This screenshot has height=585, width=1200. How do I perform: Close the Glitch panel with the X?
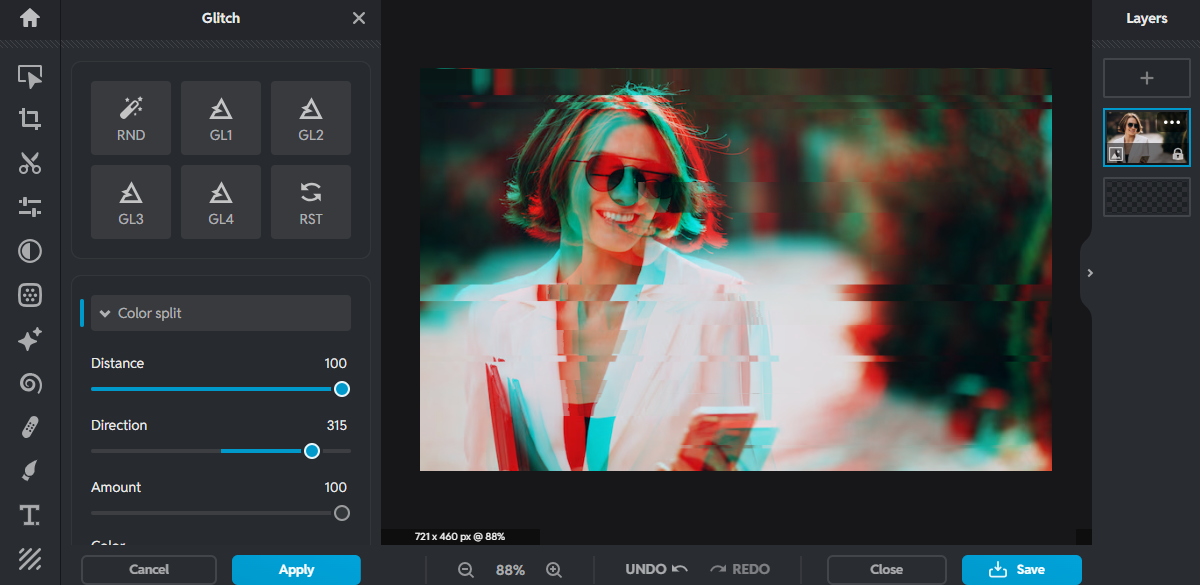point(359,18)
